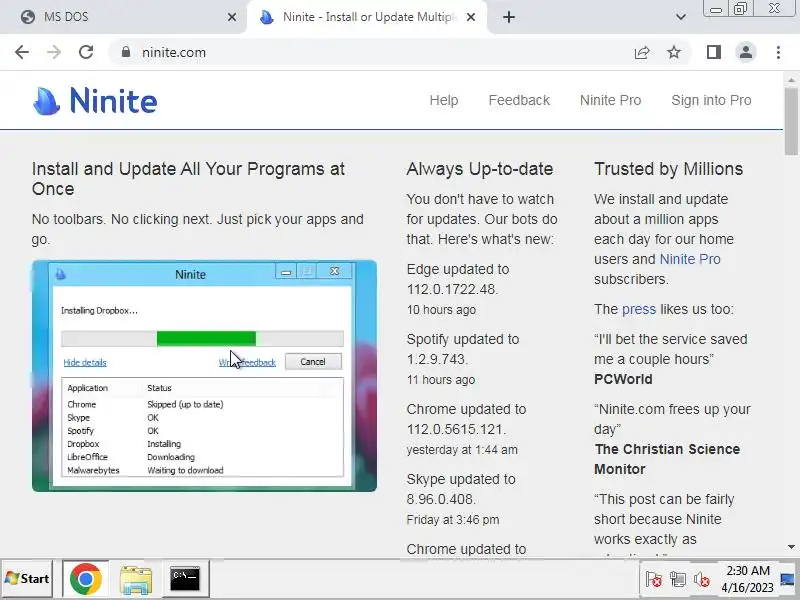Click the Ninite installer screenshot image
The width and height of the screenshot is (800, 600).
(x=204, y=376)
